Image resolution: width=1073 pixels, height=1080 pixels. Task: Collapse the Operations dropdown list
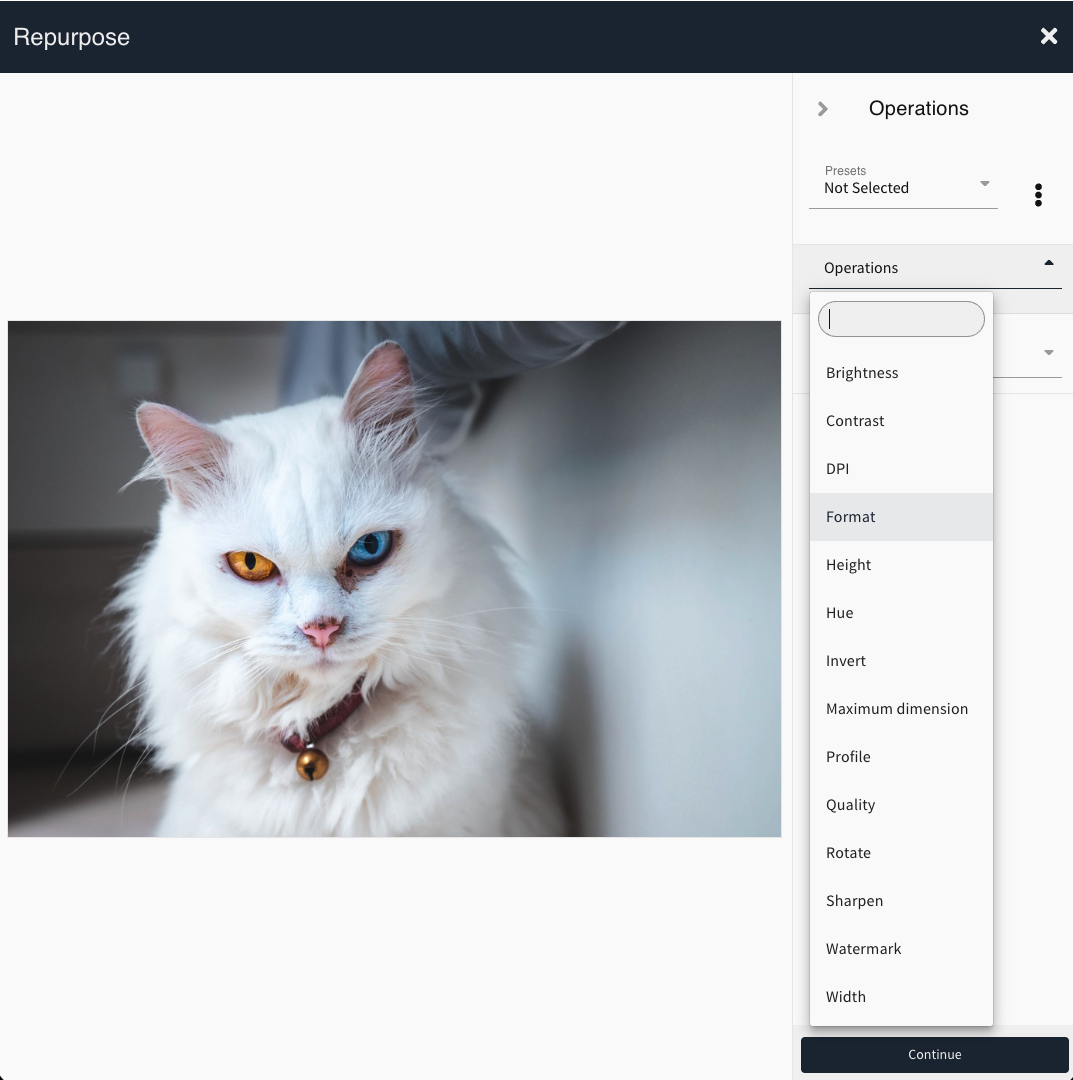point(1048,264)
